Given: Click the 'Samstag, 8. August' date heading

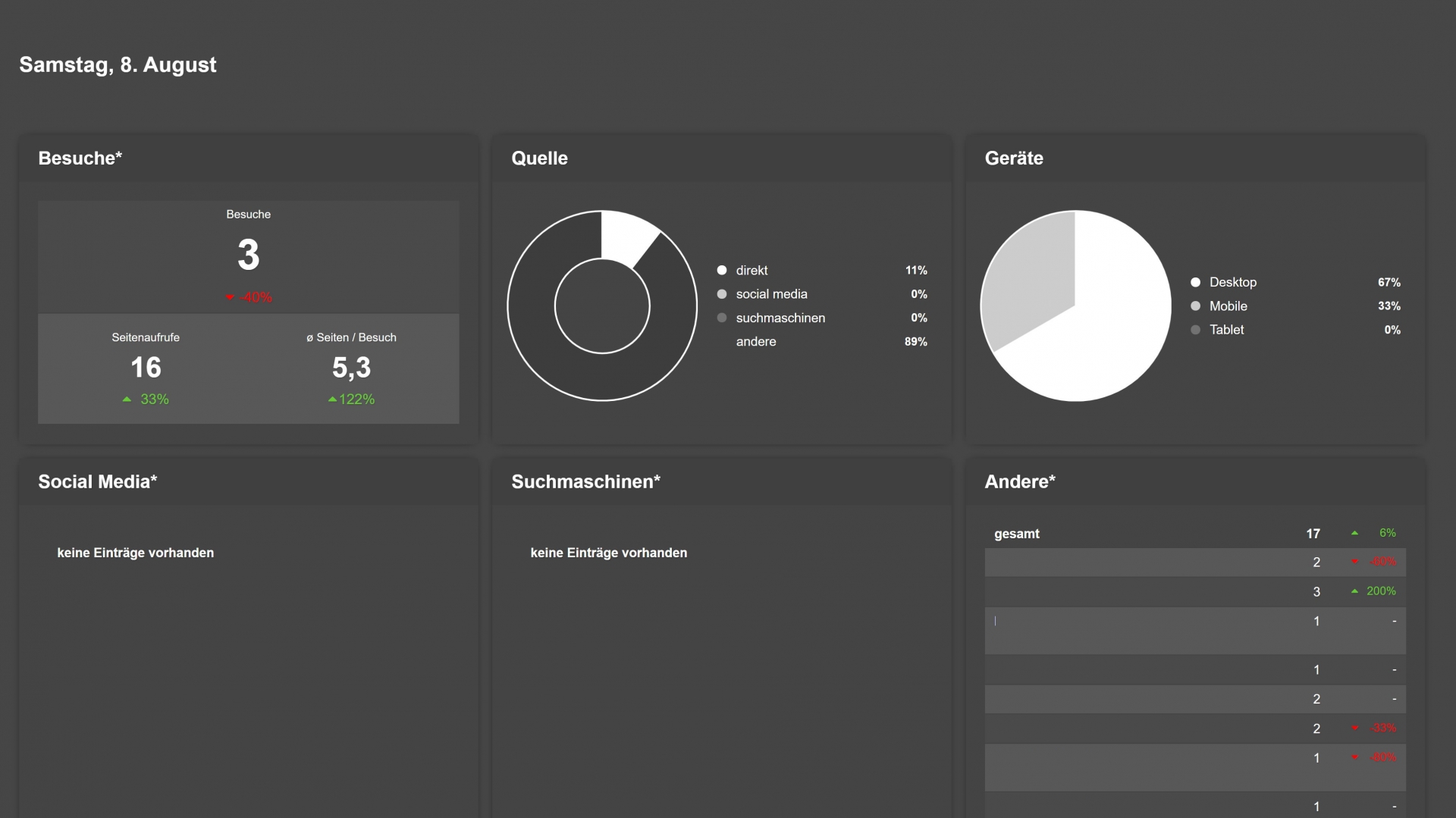Looking at the screenshot, I should tap(118, 65).
